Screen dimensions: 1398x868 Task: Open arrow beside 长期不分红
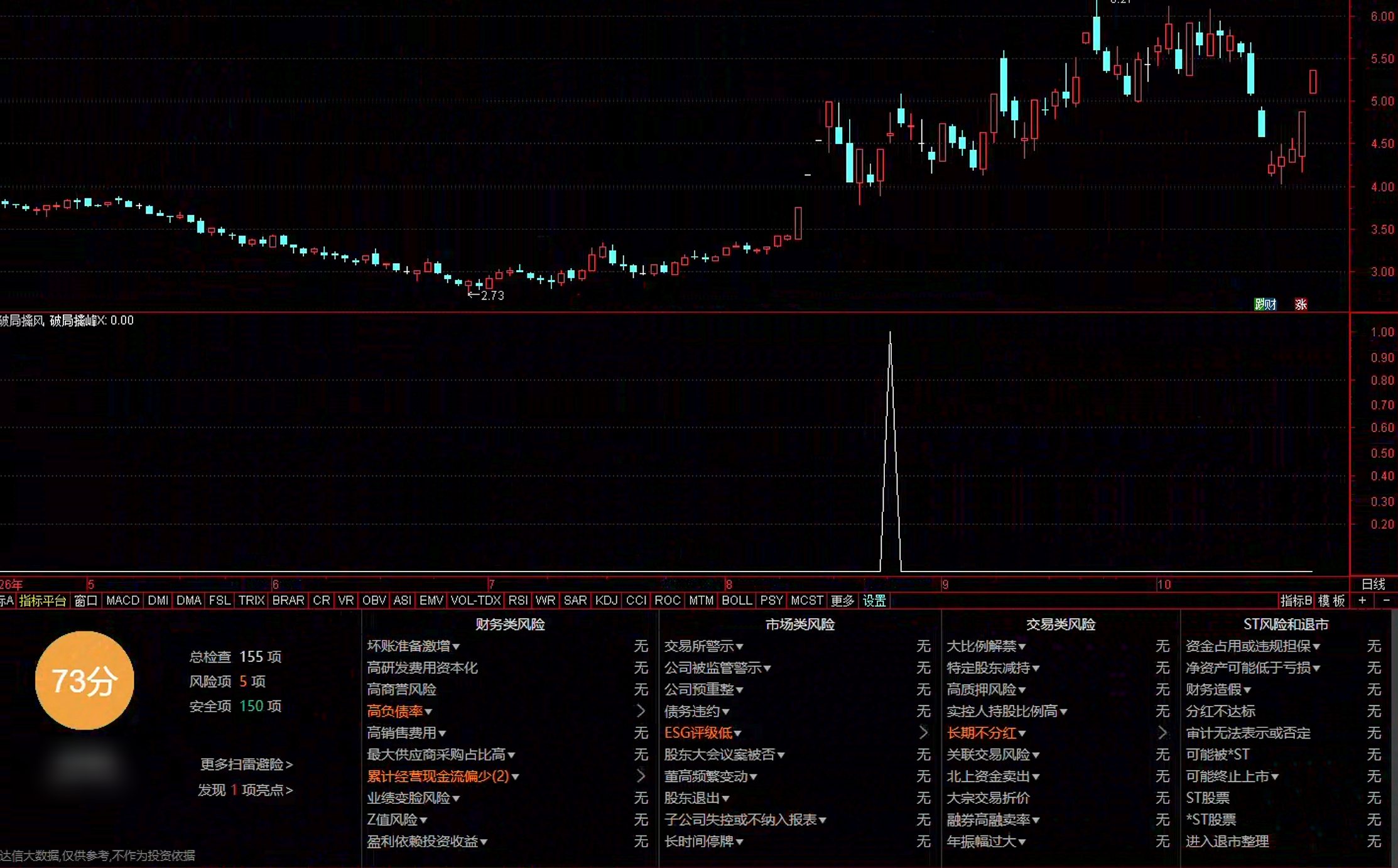(x=1162, y=732)
